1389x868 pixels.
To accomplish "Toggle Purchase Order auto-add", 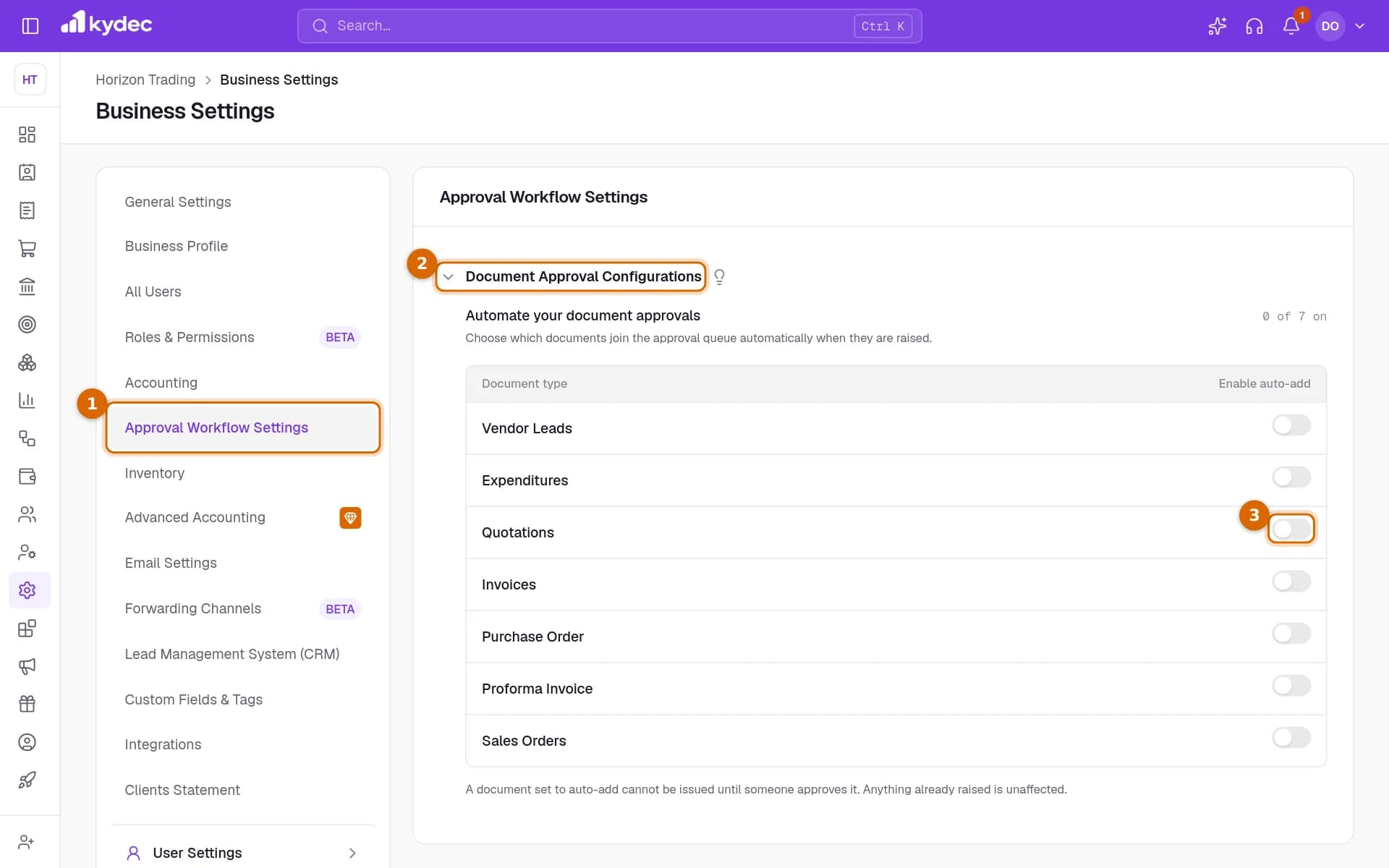I will [1291, 634].
